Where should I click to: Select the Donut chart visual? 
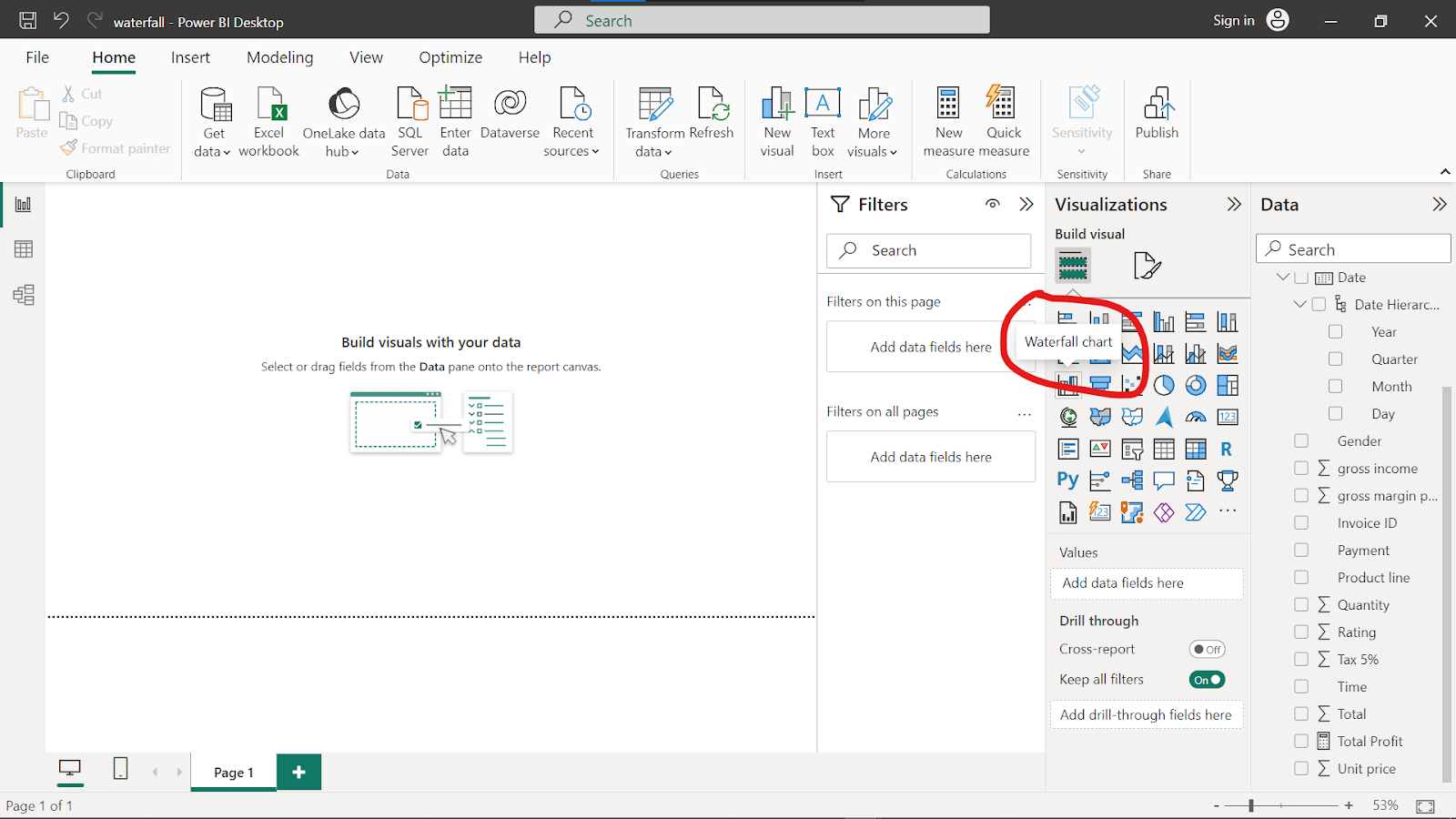pos(1196,385)
